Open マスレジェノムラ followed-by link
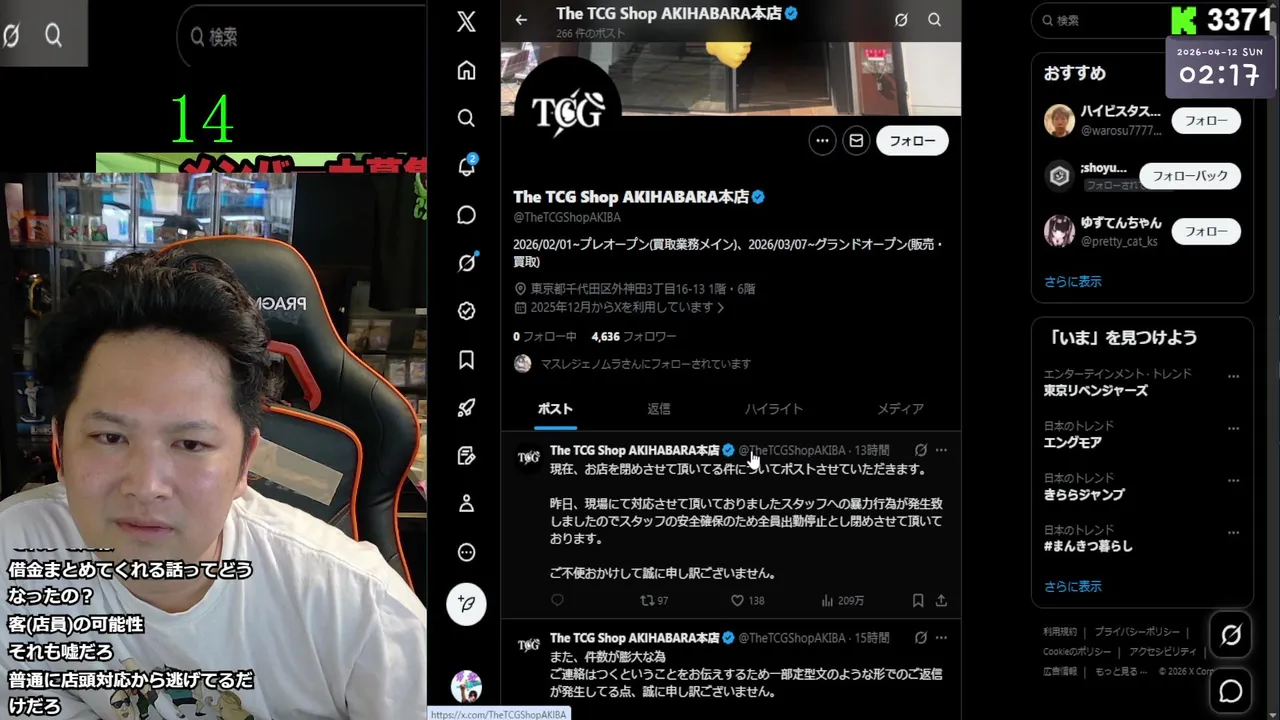Image resolution: width=1280 pixels, height=720 pixels. 645,364
